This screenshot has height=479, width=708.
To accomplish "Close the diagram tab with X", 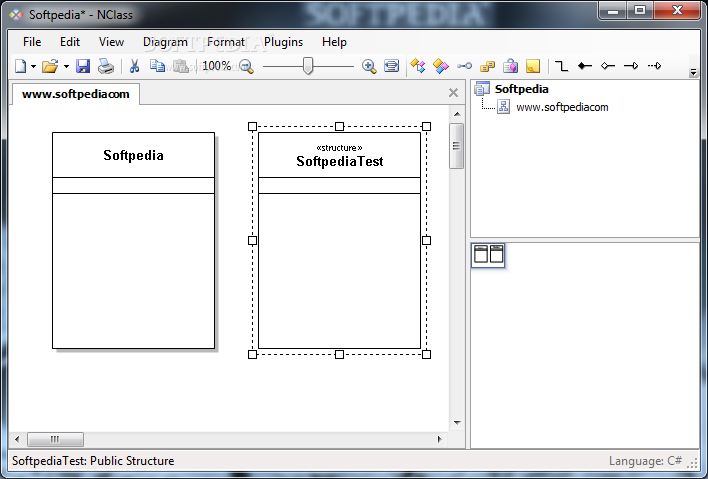I will (453, 93).
